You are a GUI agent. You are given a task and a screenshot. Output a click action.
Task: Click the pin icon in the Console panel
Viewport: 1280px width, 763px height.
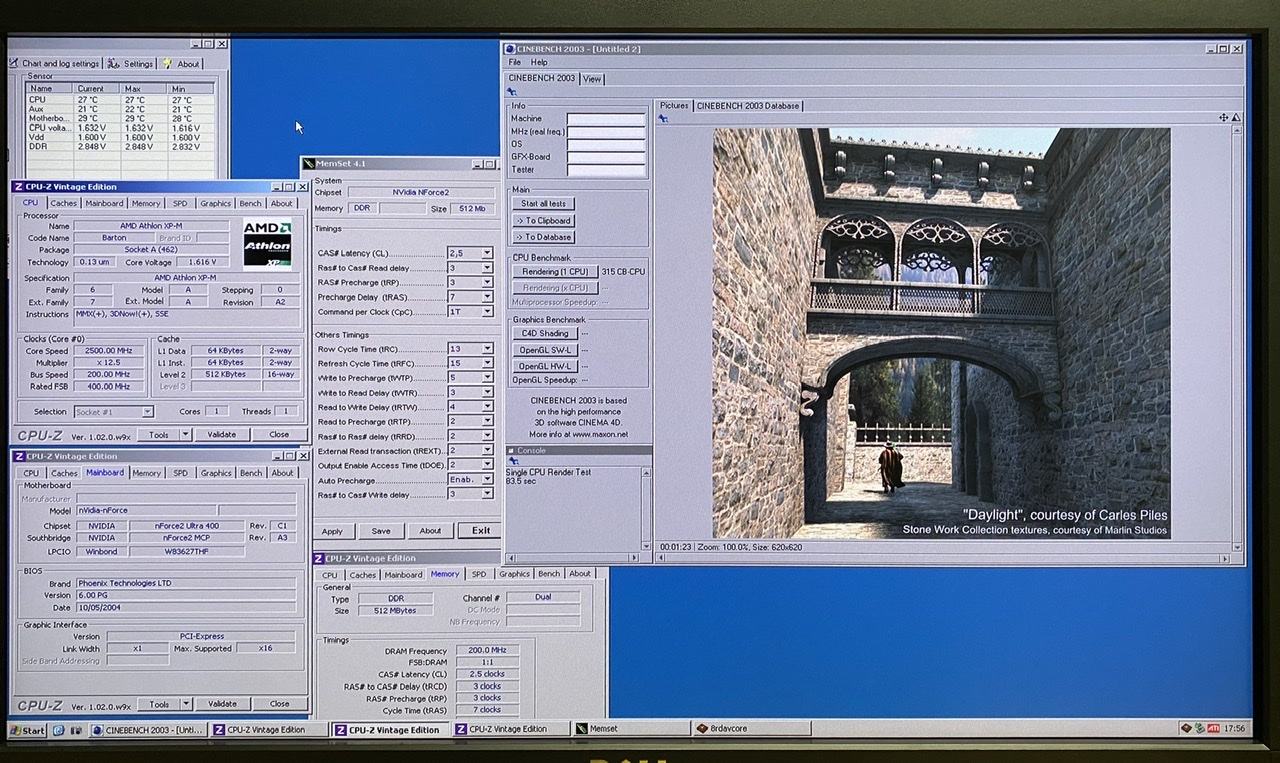[512, 461]
